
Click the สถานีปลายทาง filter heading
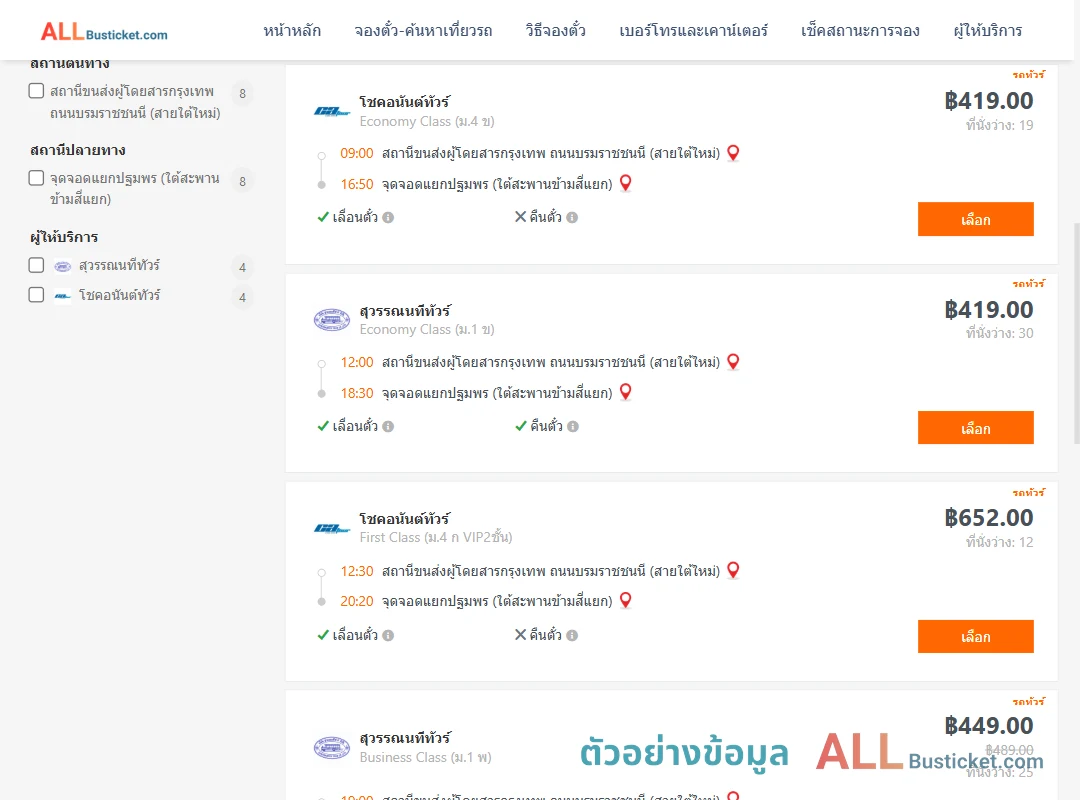[78, 150]
